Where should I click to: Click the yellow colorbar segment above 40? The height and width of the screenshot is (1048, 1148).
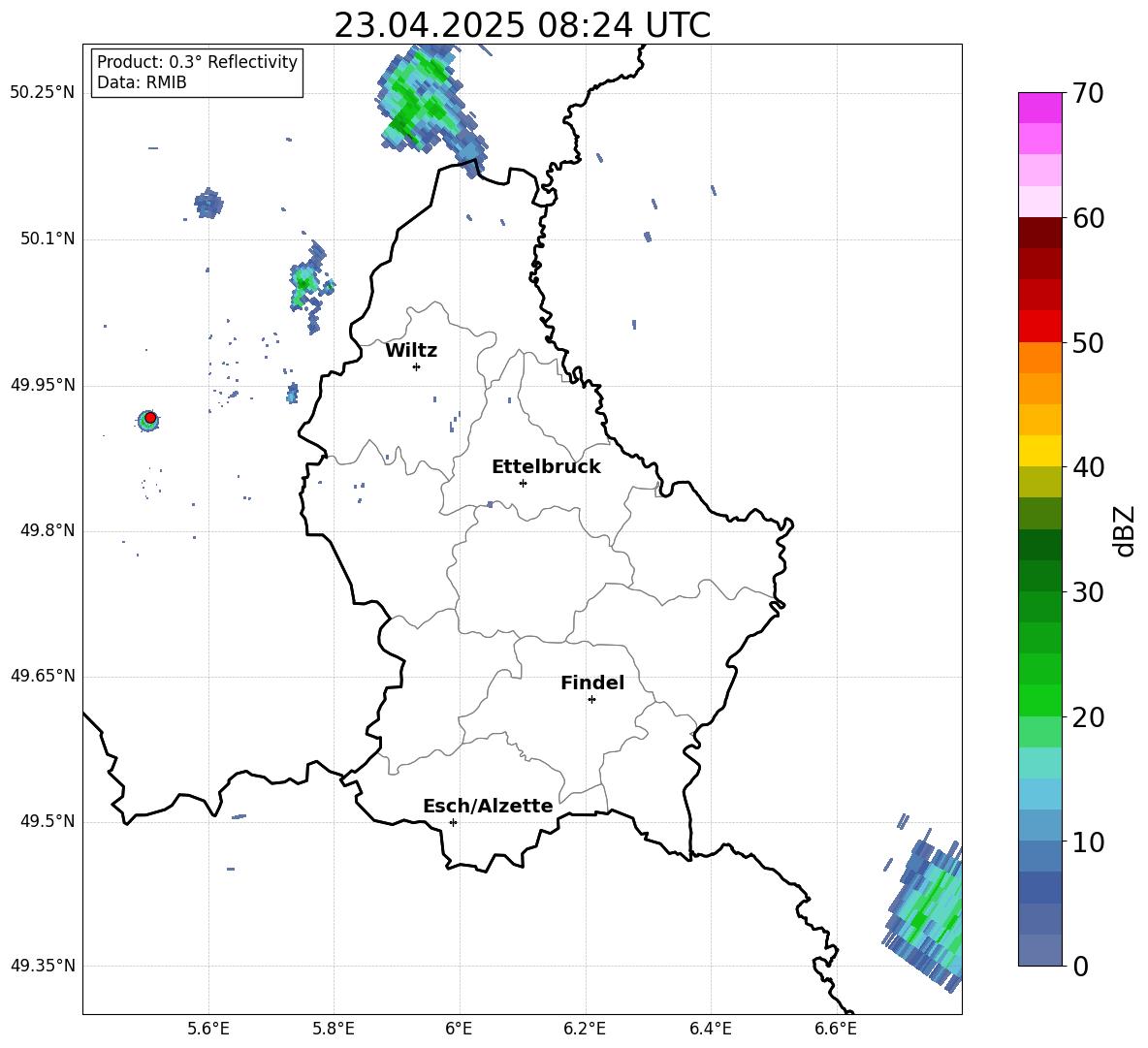[1040, 451]
